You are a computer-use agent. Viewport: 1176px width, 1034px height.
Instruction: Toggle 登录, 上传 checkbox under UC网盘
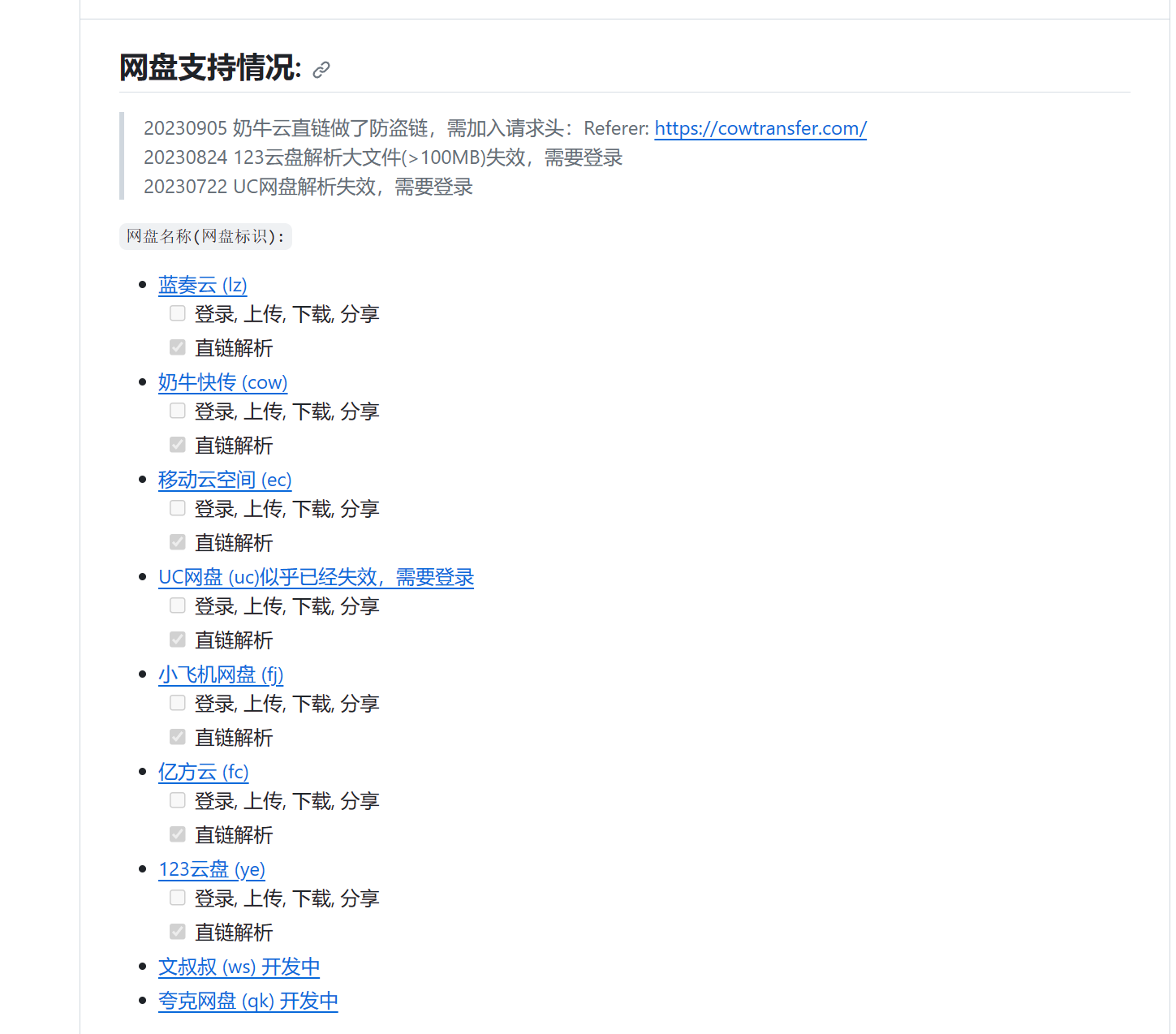(178, 605)
